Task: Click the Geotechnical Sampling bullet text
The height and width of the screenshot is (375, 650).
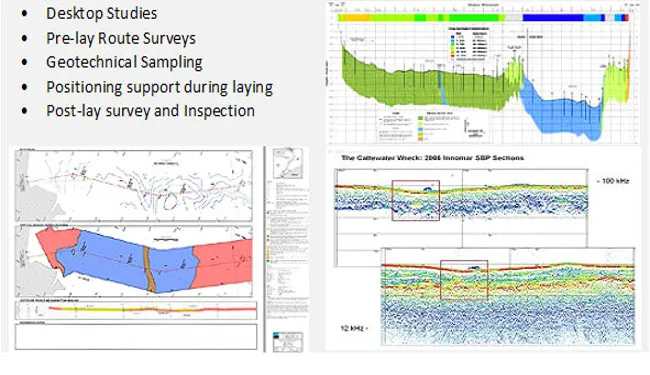Action: pyautogui.click(x=124, y=62)
